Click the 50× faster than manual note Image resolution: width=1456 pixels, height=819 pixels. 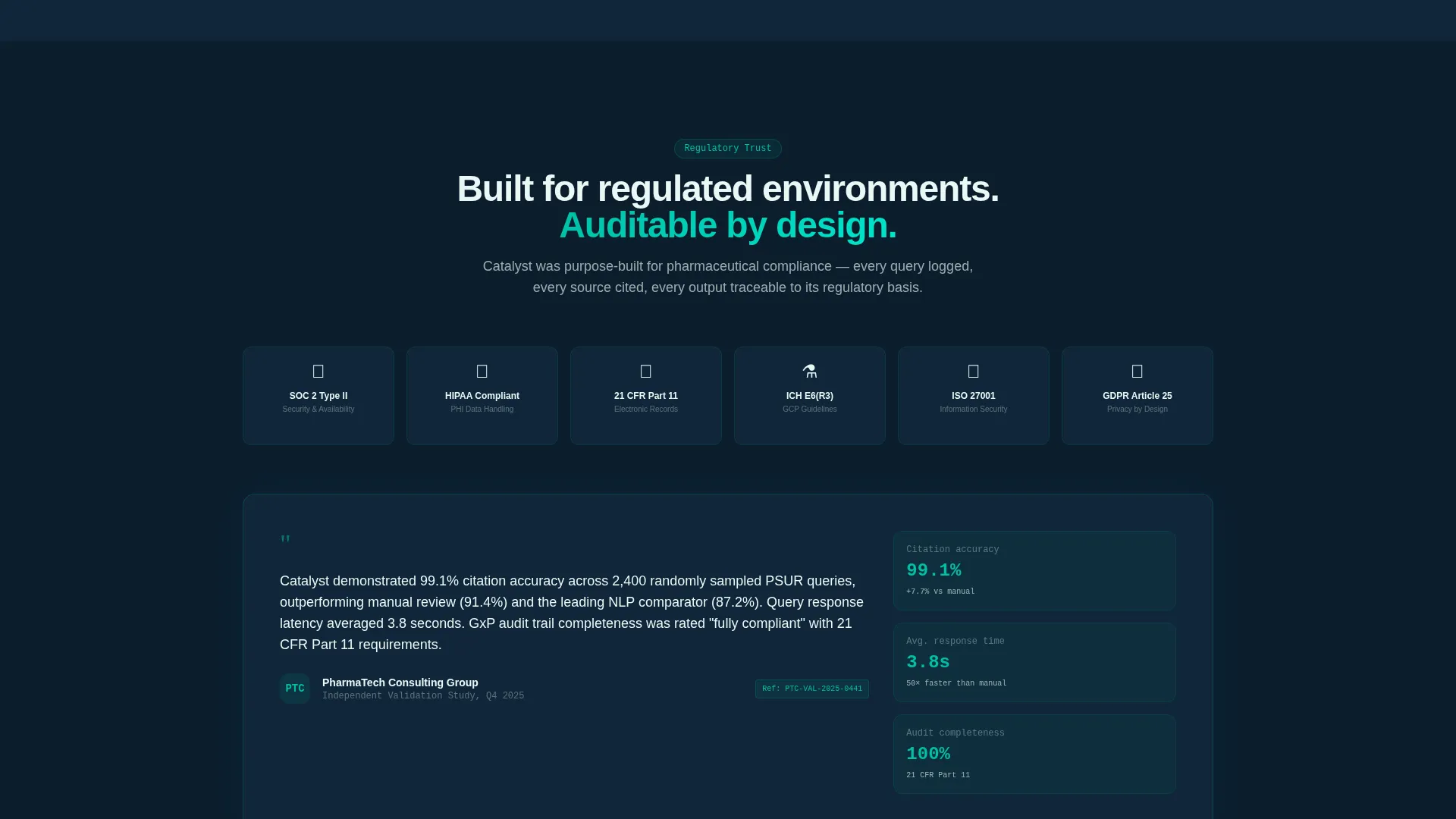click(x=956, y=683)
